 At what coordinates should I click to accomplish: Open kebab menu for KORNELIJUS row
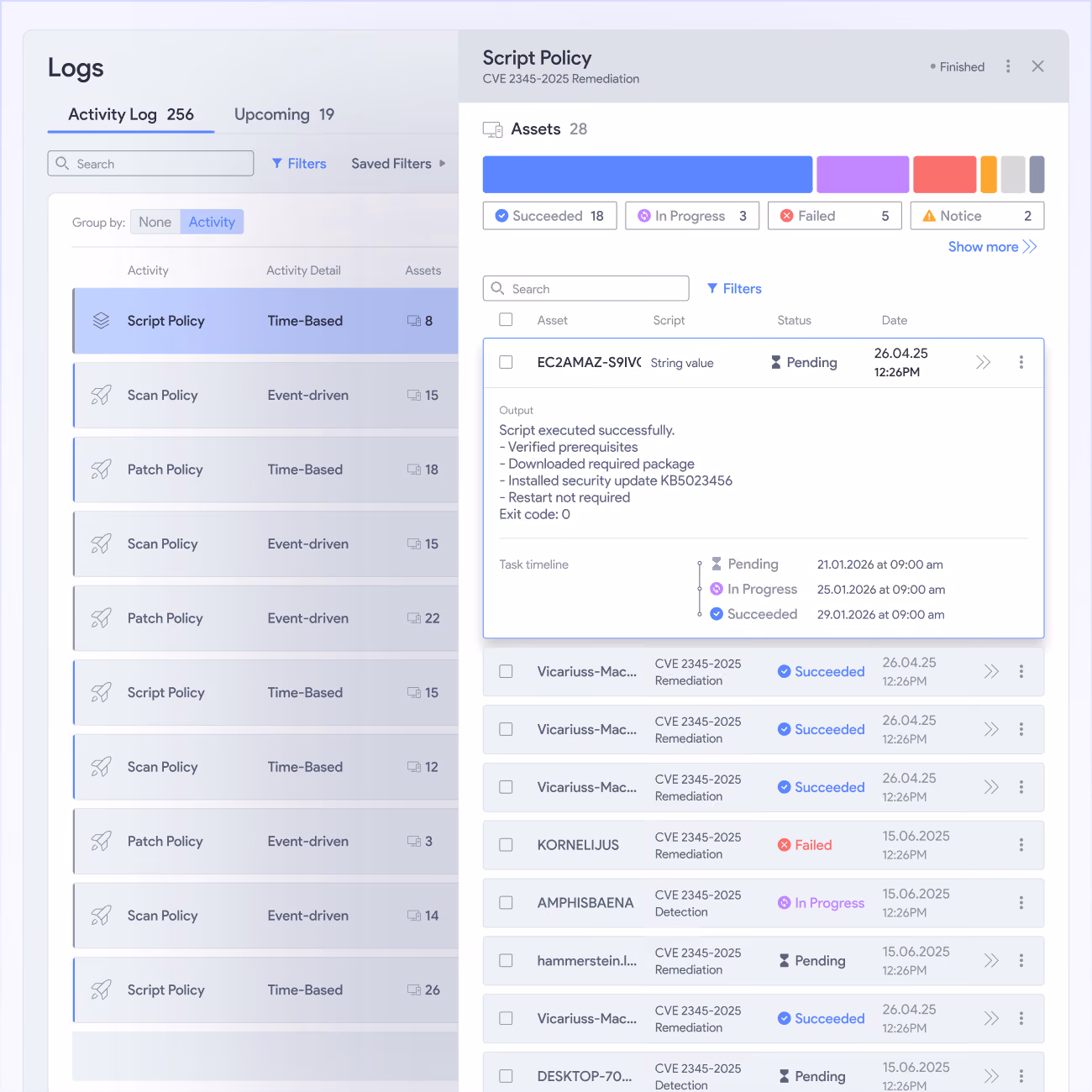[x=1021, y=845]
